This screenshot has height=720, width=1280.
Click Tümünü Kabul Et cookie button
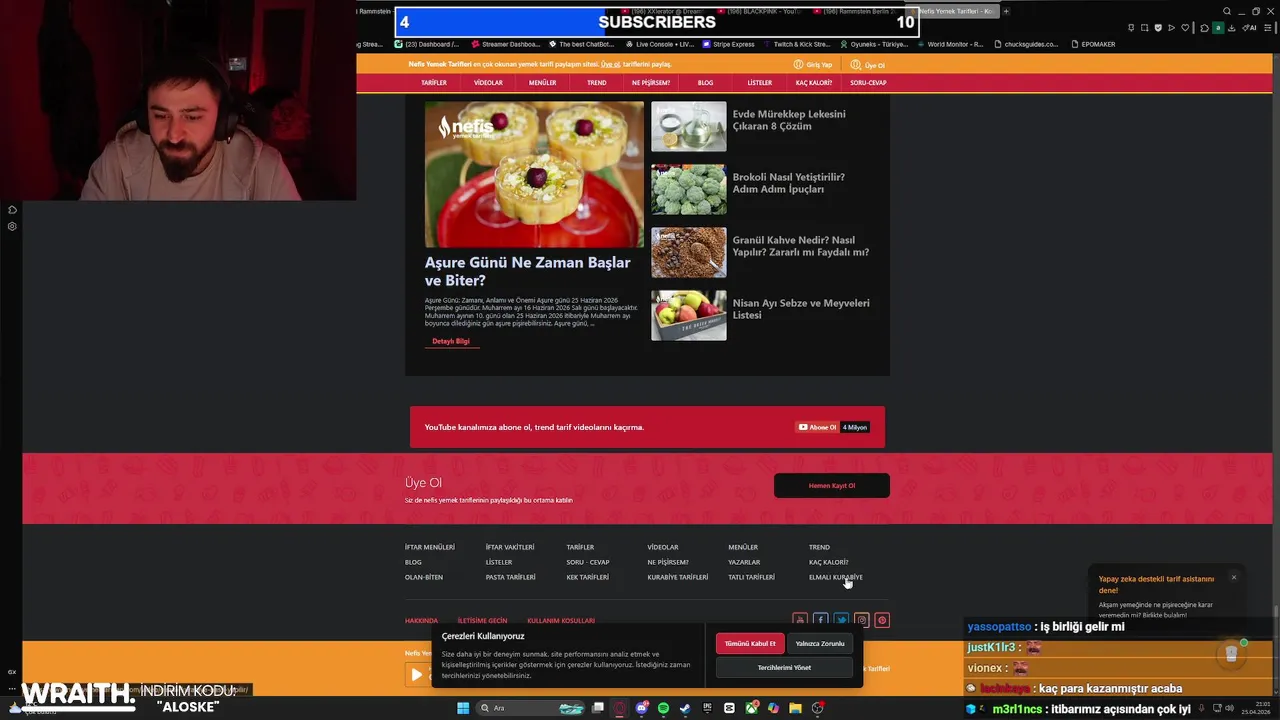(750, 644)
